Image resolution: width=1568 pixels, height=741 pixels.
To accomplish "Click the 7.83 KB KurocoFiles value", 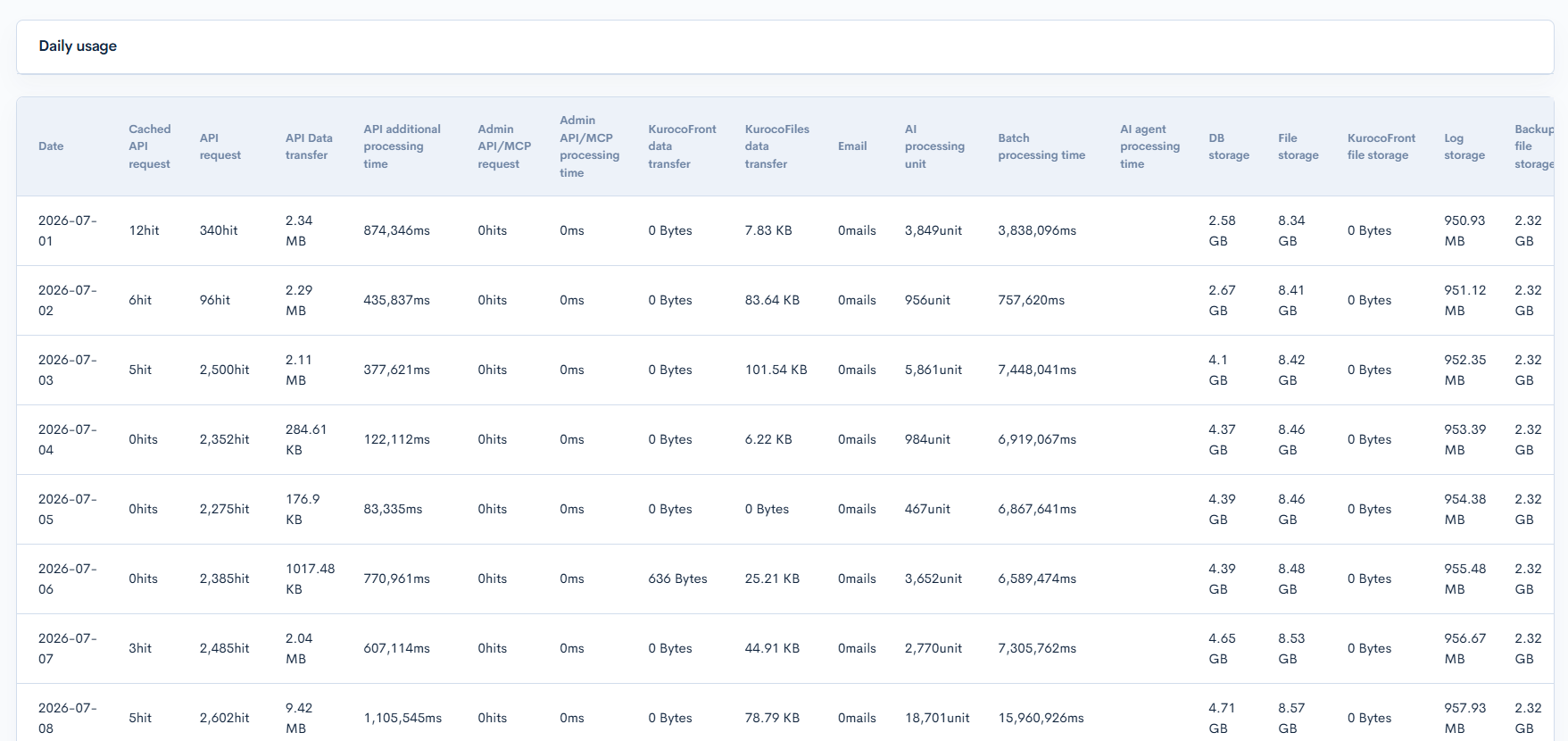I will (768, 230).
